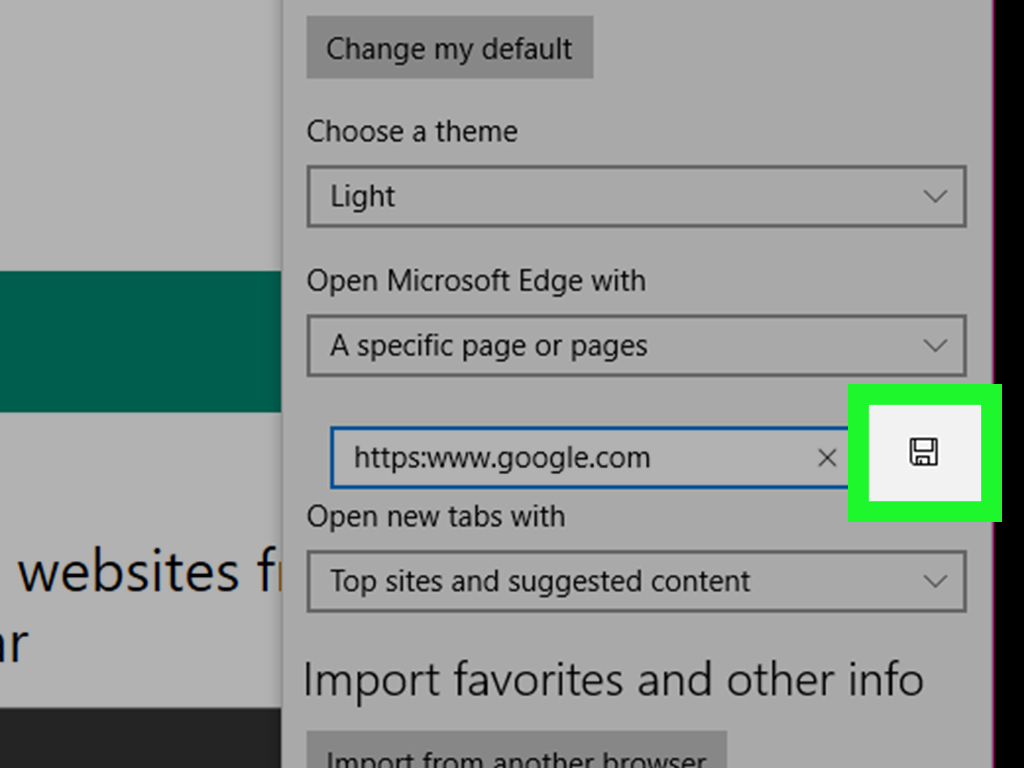Click the chevron on the new tabs dropdown
This screenshot has width=1024, height=768.
point(935,581)
